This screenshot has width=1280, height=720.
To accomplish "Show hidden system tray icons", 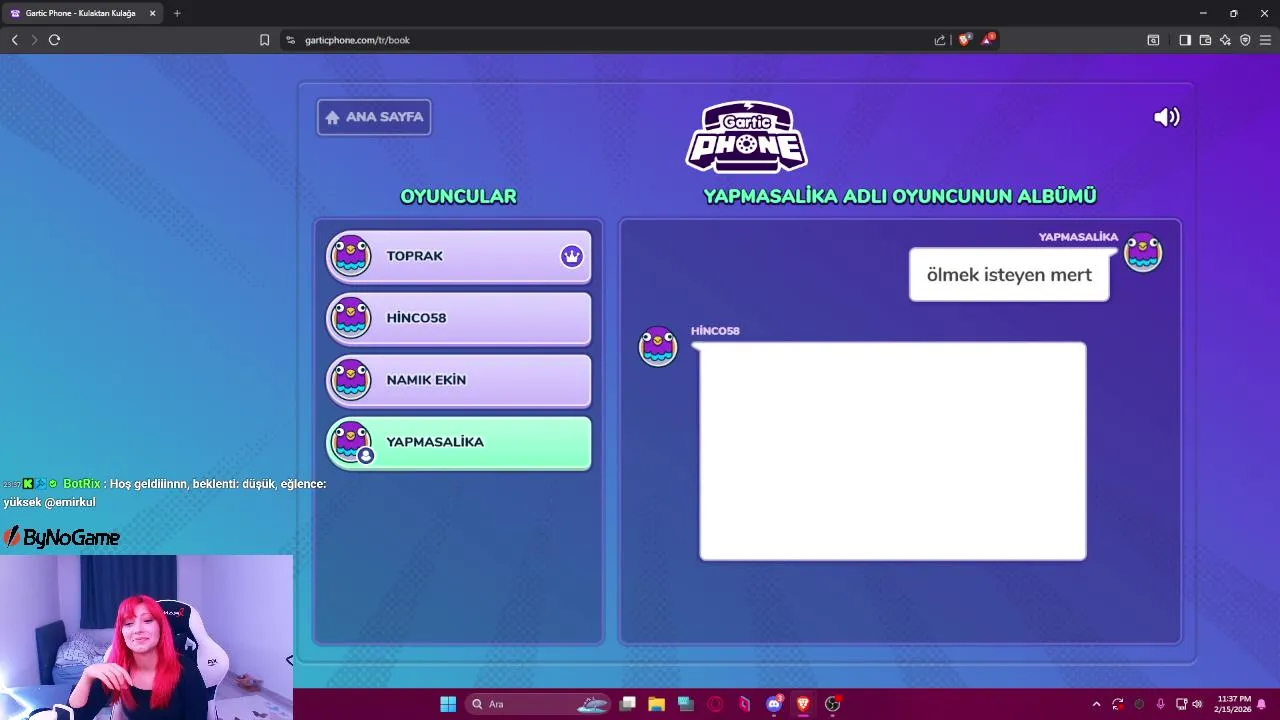I will 1096,704.
